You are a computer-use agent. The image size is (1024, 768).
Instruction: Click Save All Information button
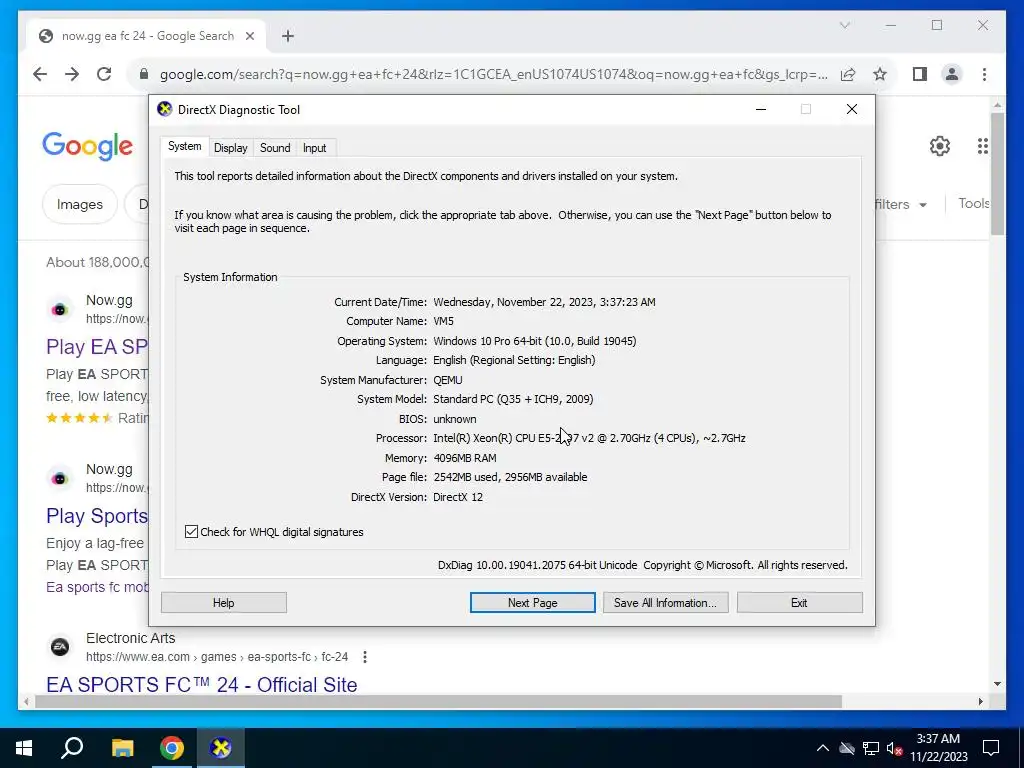tap(665, 603)
